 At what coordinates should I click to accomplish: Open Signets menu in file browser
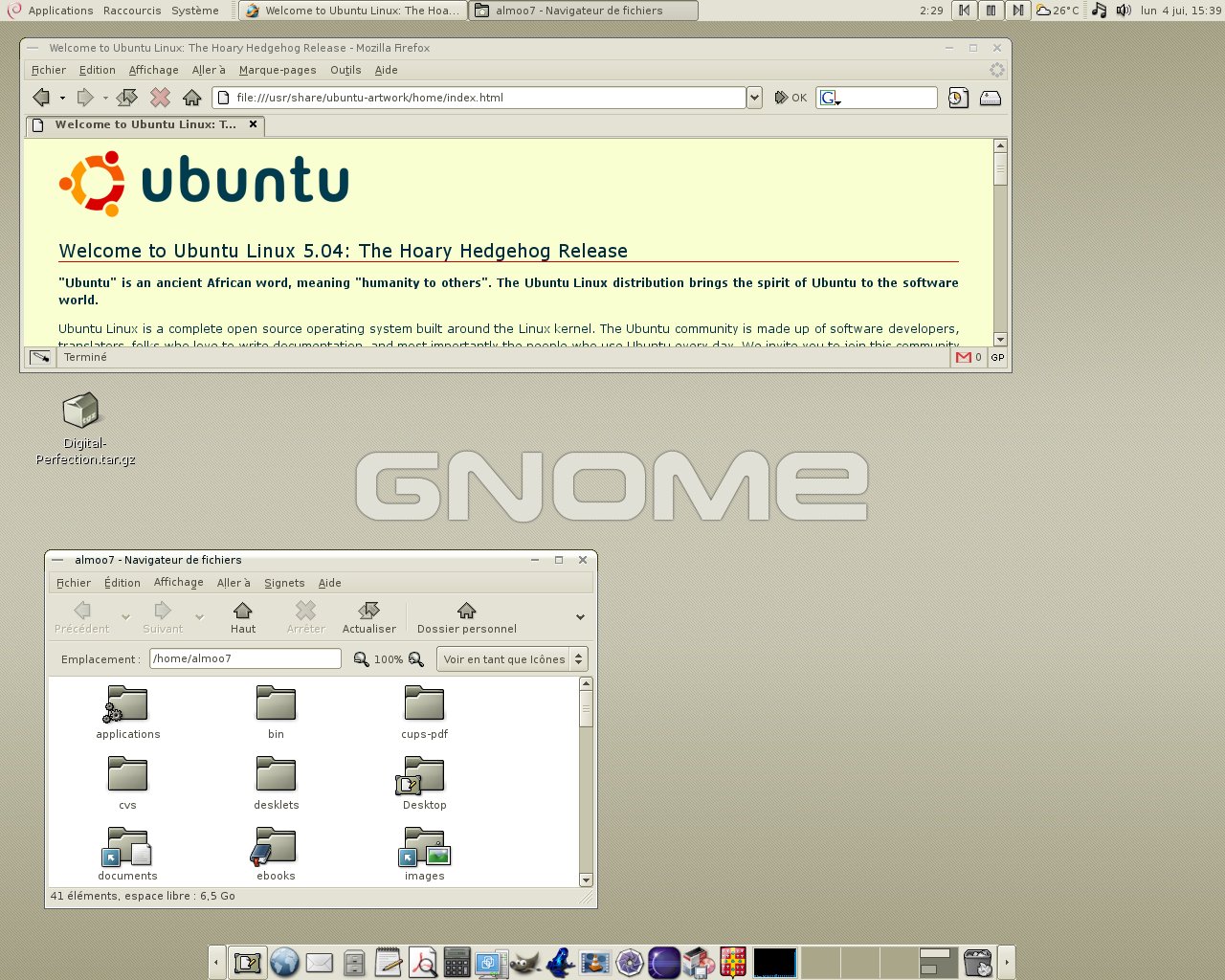click(x=284, y=583)
